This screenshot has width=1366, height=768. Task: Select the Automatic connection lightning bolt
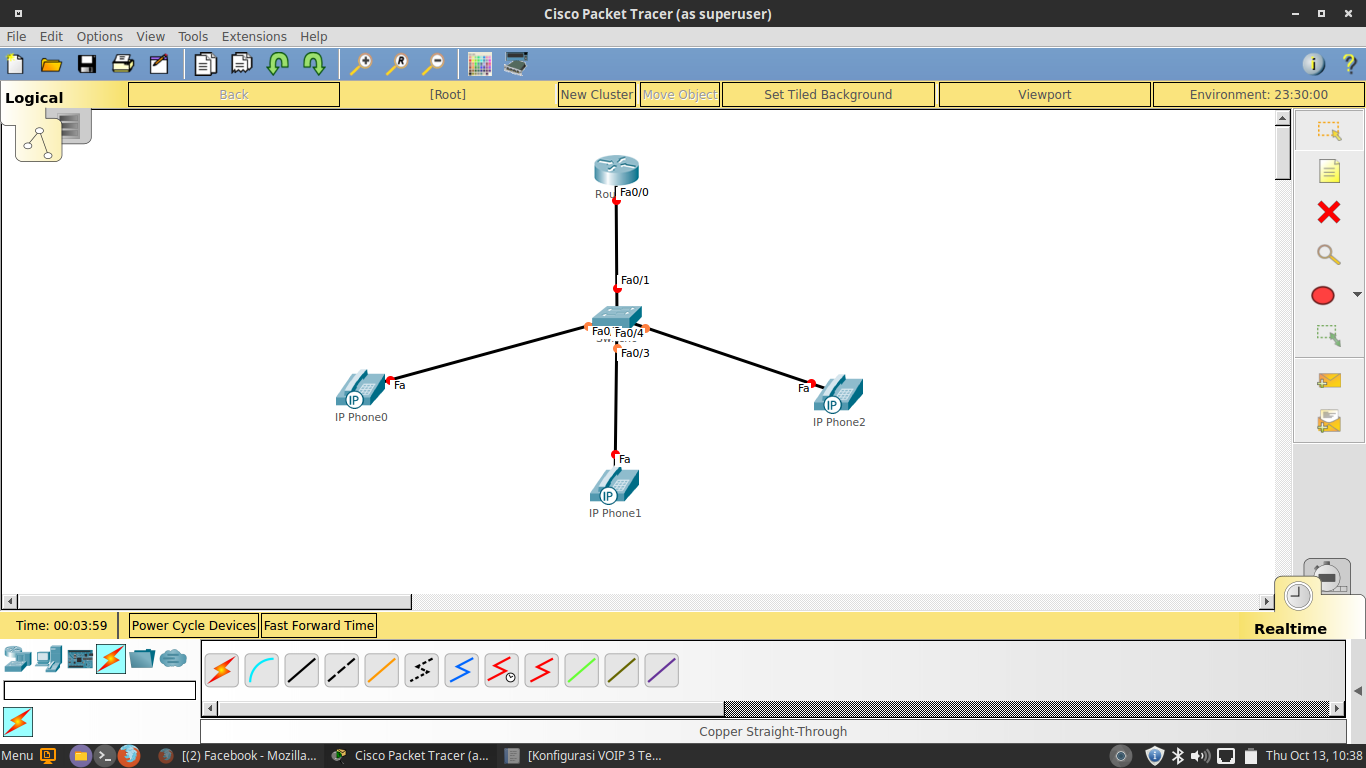click(x=221, y=670)
